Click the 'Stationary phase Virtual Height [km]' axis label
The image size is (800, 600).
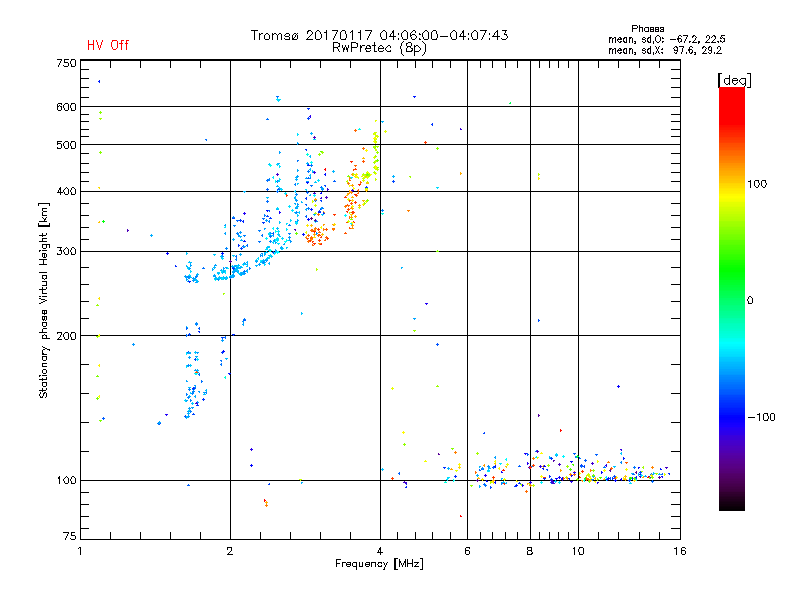coord(44,300)
